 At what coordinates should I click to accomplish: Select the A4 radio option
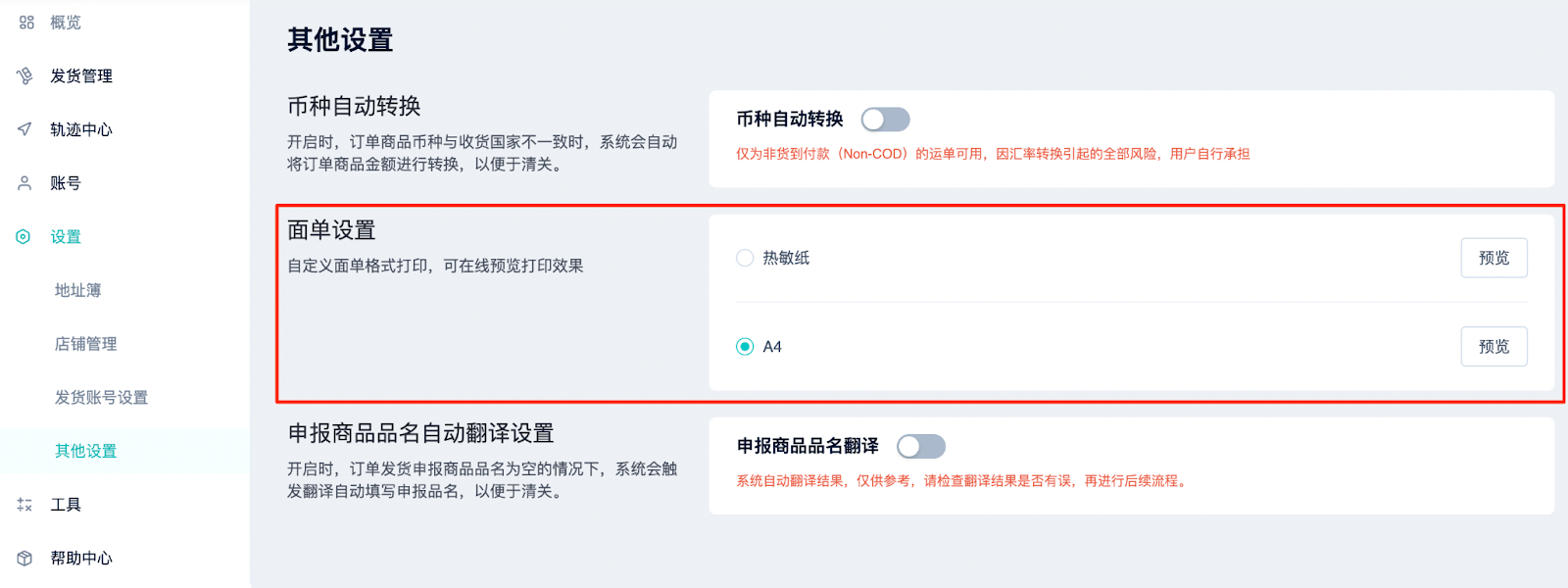(x=745, y=347)
